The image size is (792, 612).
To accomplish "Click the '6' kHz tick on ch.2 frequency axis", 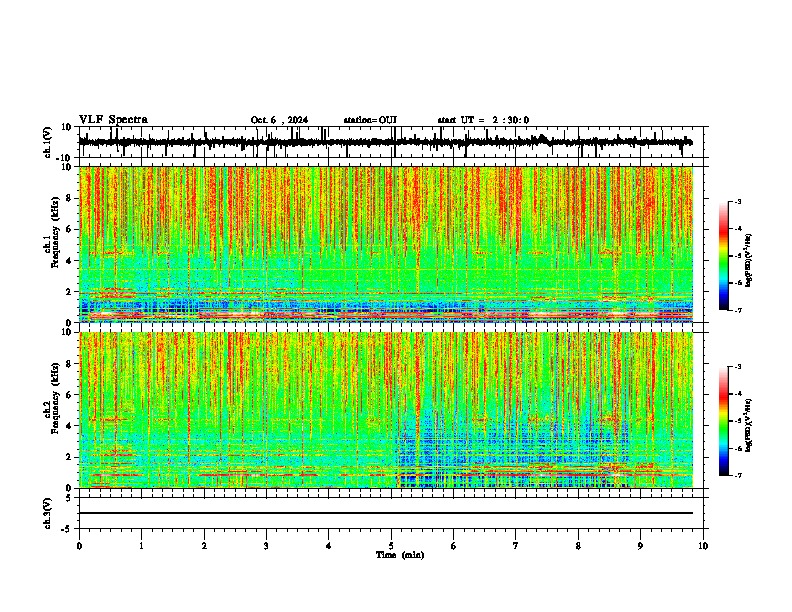I will (x=70, y=395).
